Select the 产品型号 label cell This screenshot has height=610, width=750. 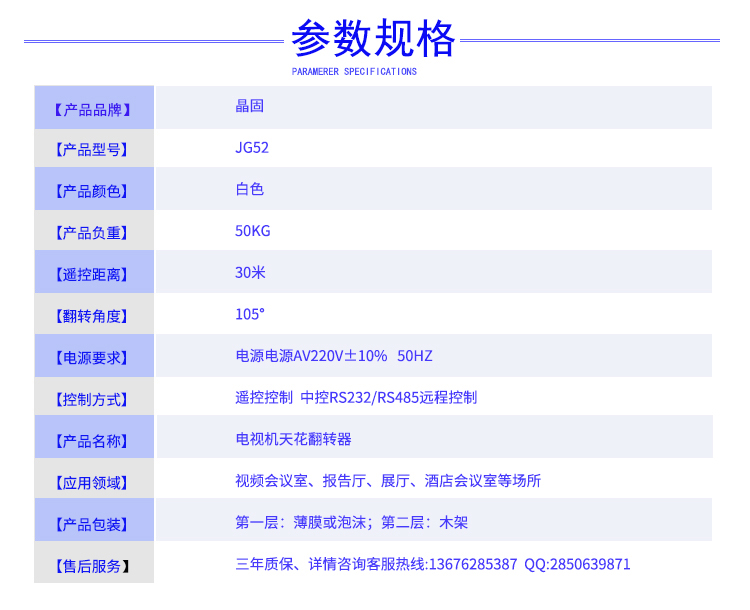point(94,150)
